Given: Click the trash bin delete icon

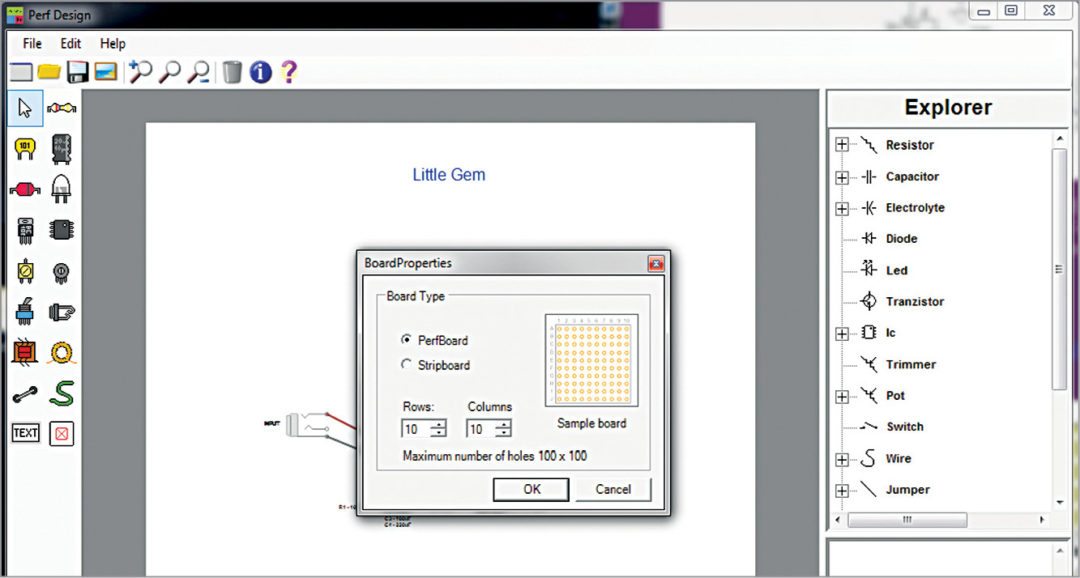Looking at the screenshot, I should pyautogui.click(x=232, y=72).
